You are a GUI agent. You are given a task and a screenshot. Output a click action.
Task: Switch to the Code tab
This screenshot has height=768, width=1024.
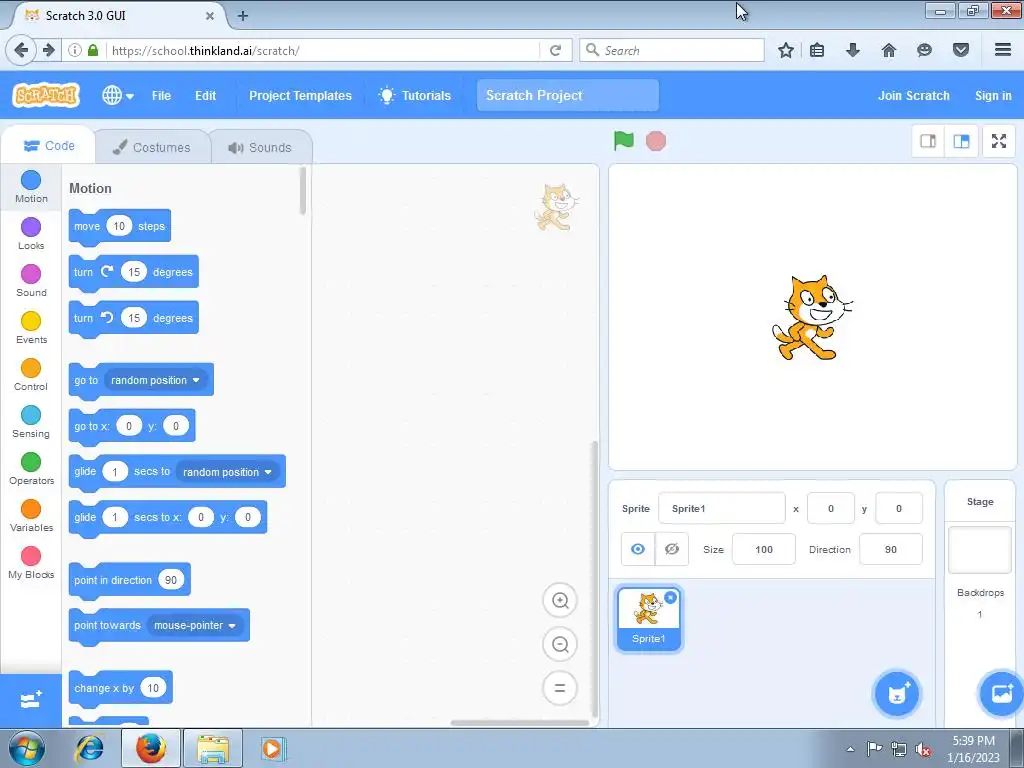[49, 146]
